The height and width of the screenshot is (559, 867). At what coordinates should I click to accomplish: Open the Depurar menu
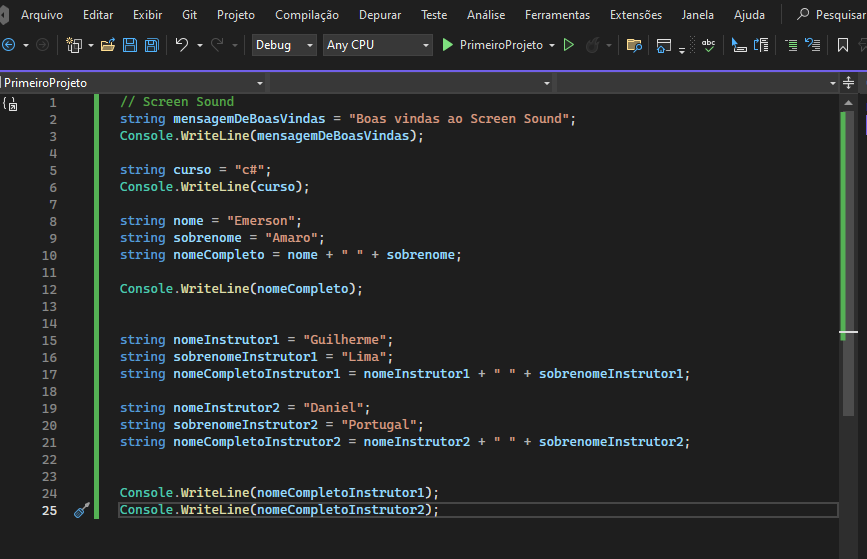tap(380, 15)
